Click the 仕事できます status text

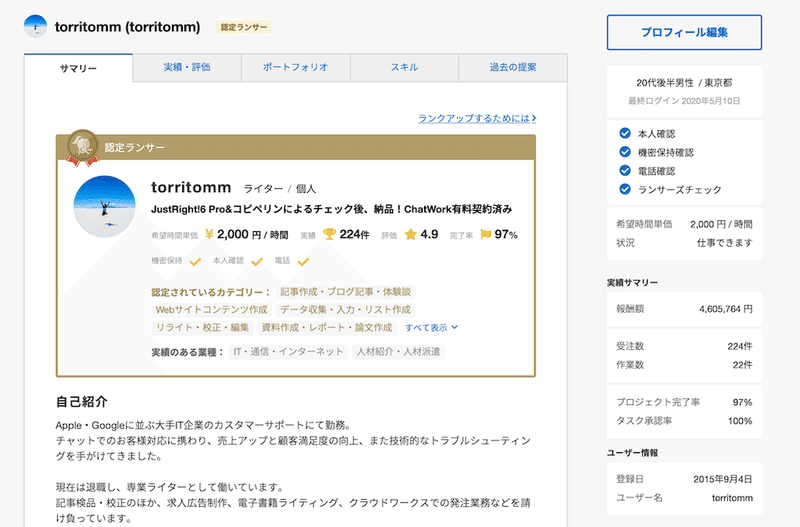(x=724, y=243)
